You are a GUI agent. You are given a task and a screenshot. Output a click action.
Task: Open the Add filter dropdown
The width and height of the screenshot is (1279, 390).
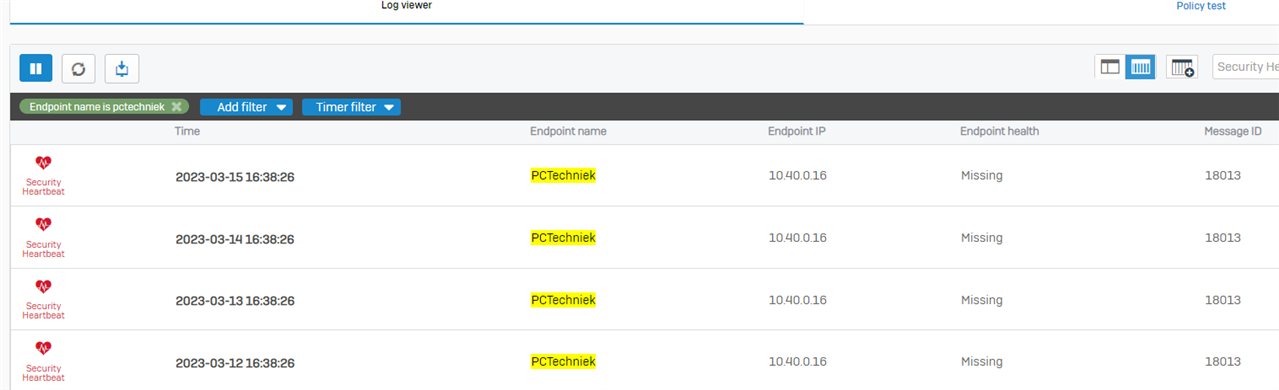coord(246,107)
